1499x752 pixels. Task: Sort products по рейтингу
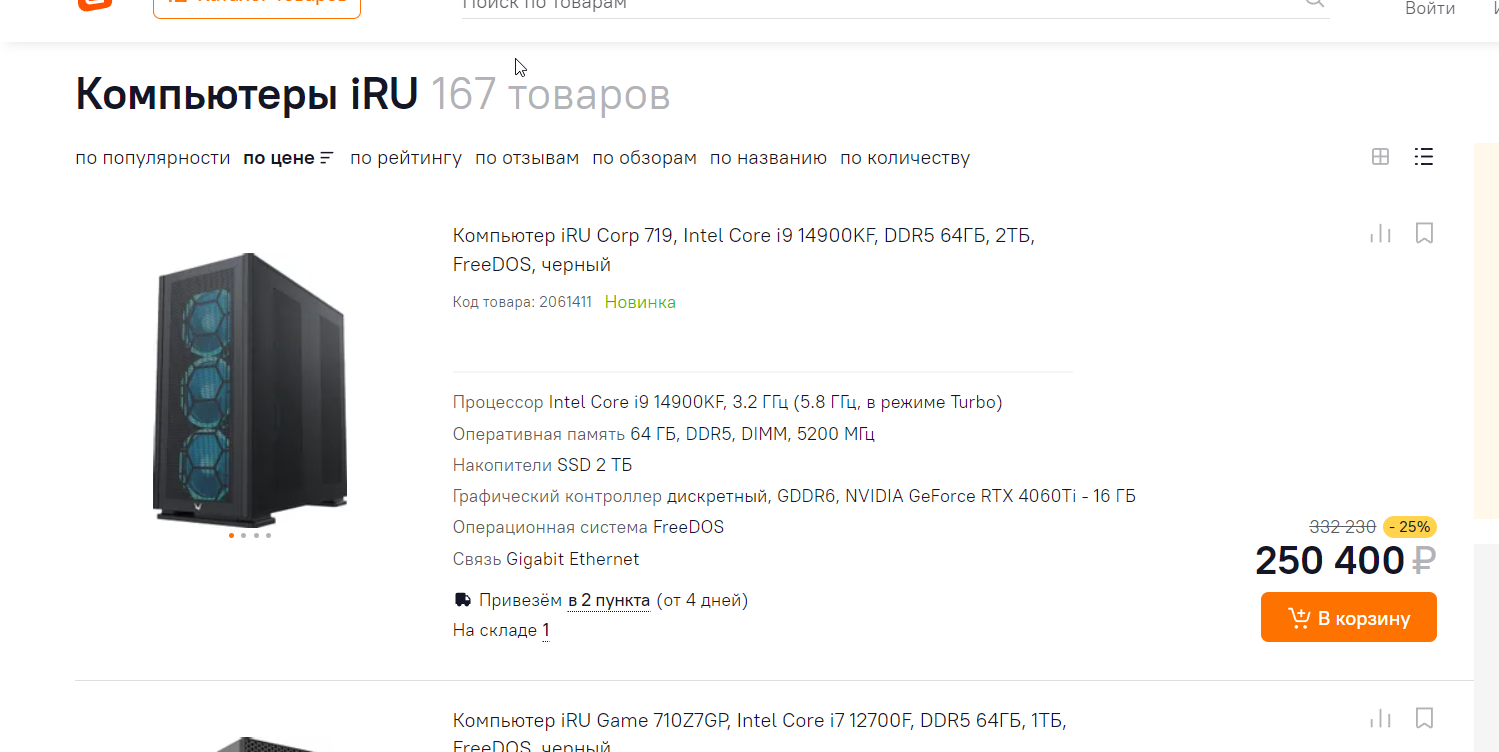coord(406,158)
